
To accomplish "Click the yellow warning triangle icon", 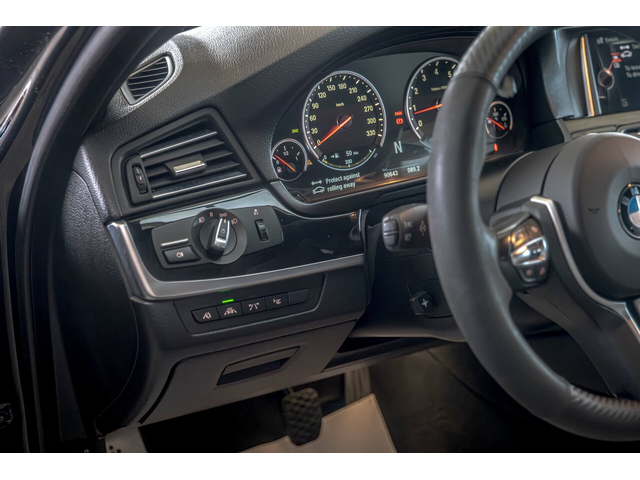I will [x=309, y=162].
